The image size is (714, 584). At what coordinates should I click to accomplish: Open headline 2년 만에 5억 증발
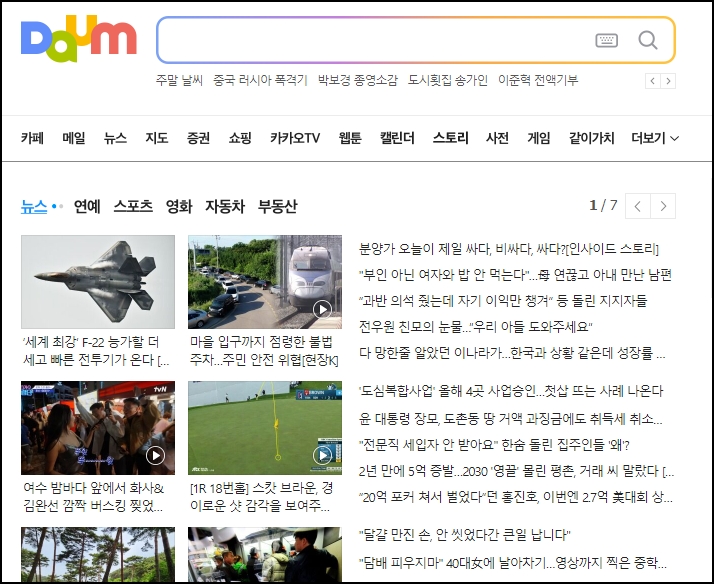[516, 471]
